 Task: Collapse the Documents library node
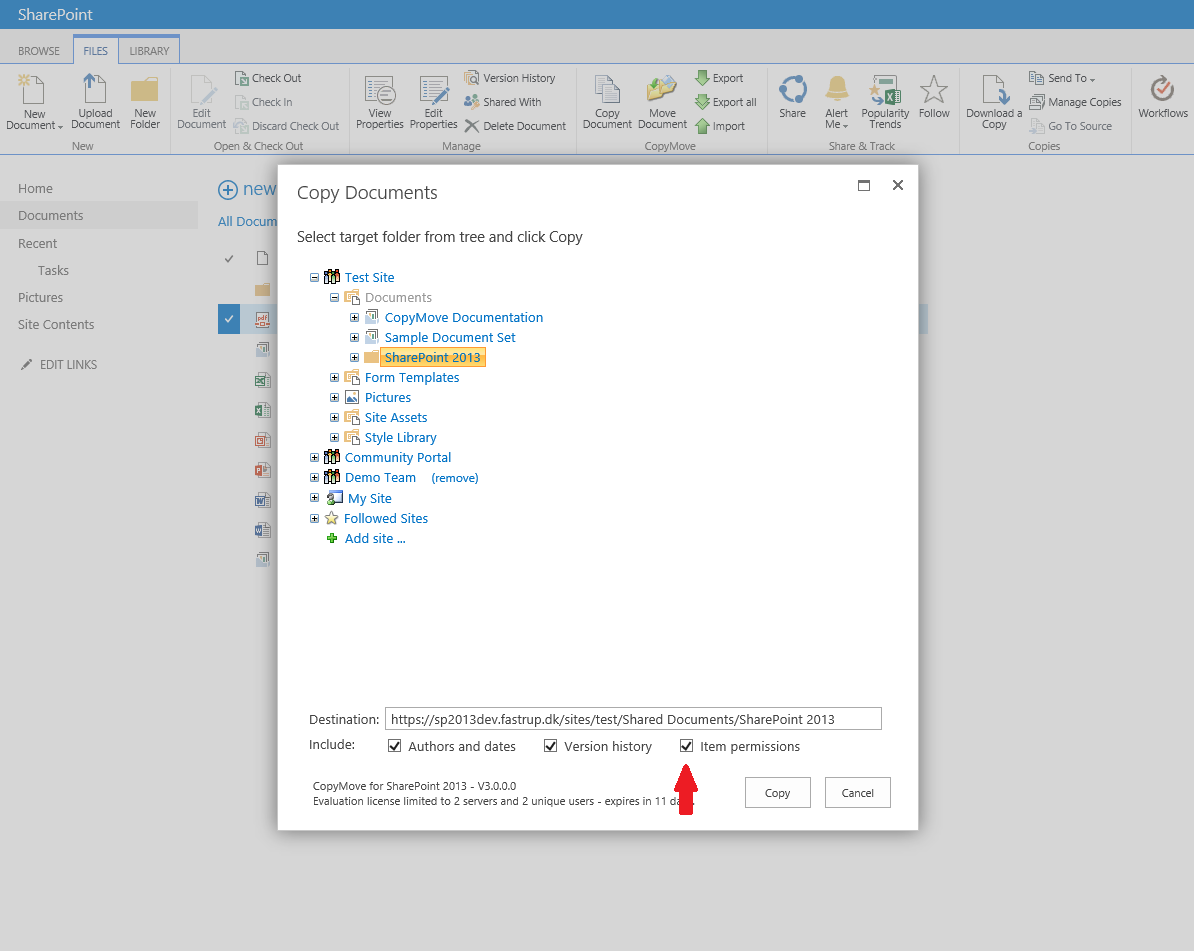[334, 297]
